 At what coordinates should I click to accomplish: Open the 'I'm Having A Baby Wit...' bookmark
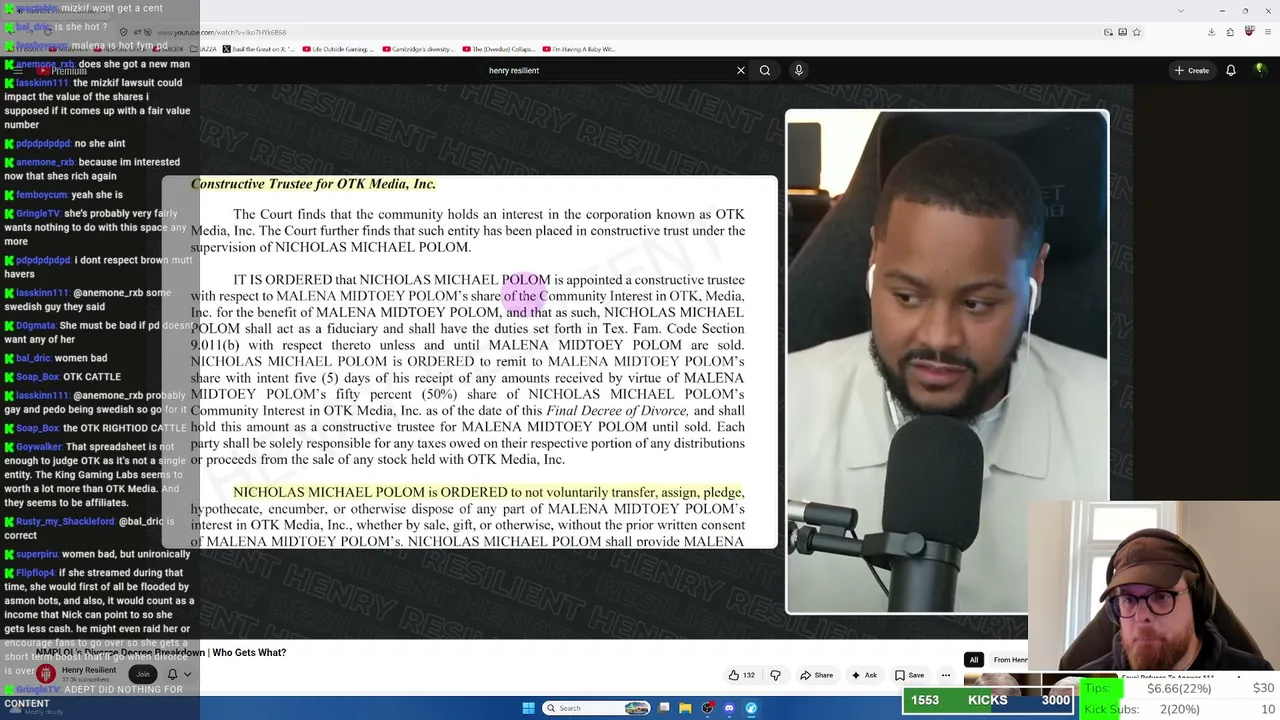point(580,49)
